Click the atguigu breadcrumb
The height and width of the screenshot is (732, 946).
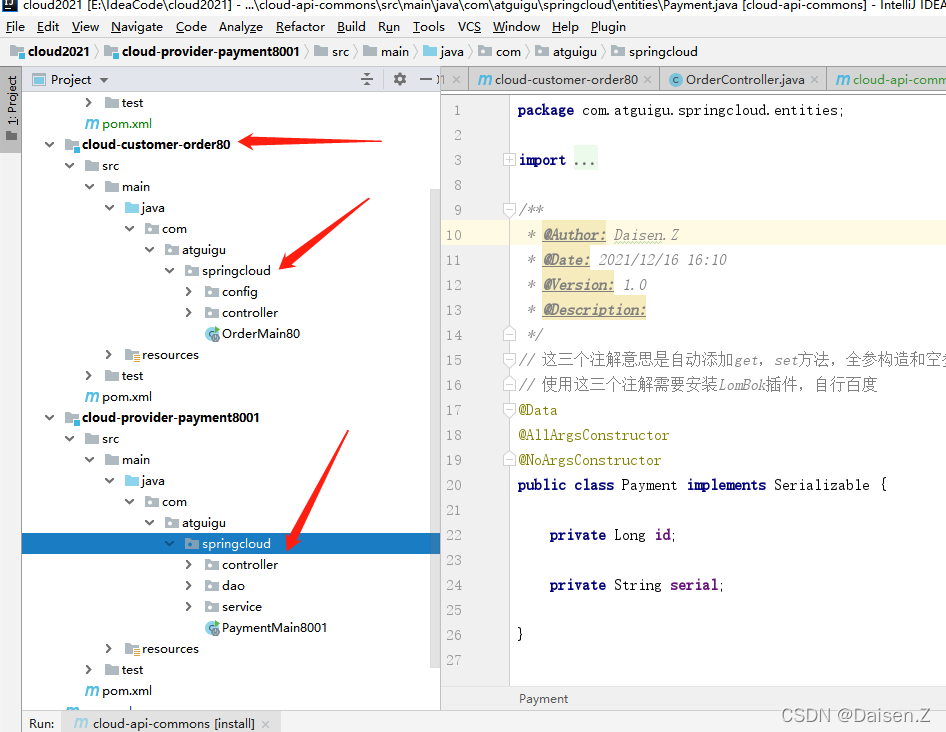coord(567,51)
